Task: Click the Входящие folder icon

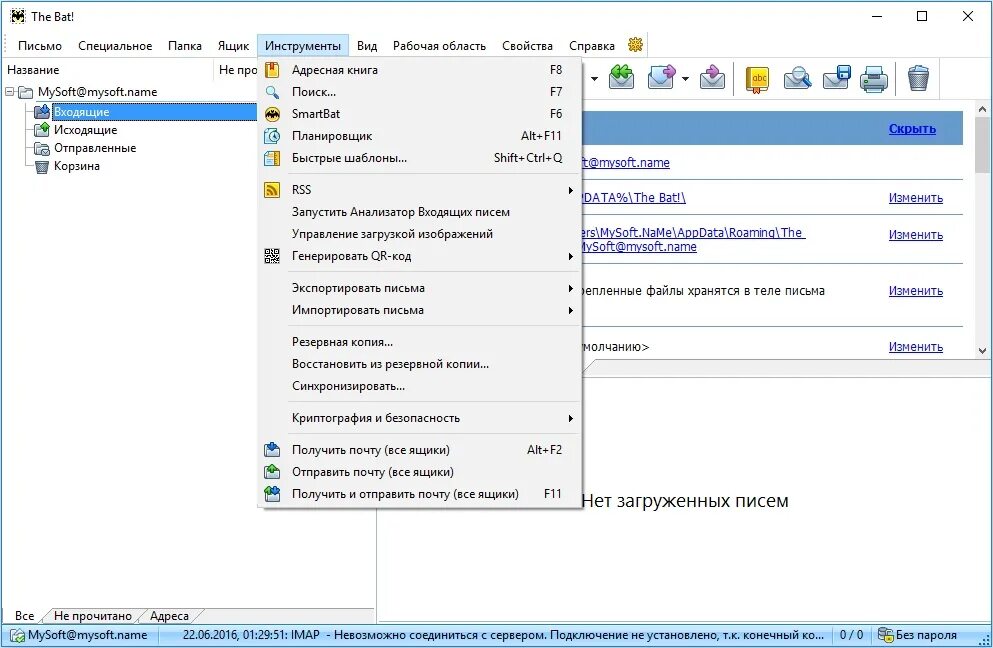Action: [42, 112]
